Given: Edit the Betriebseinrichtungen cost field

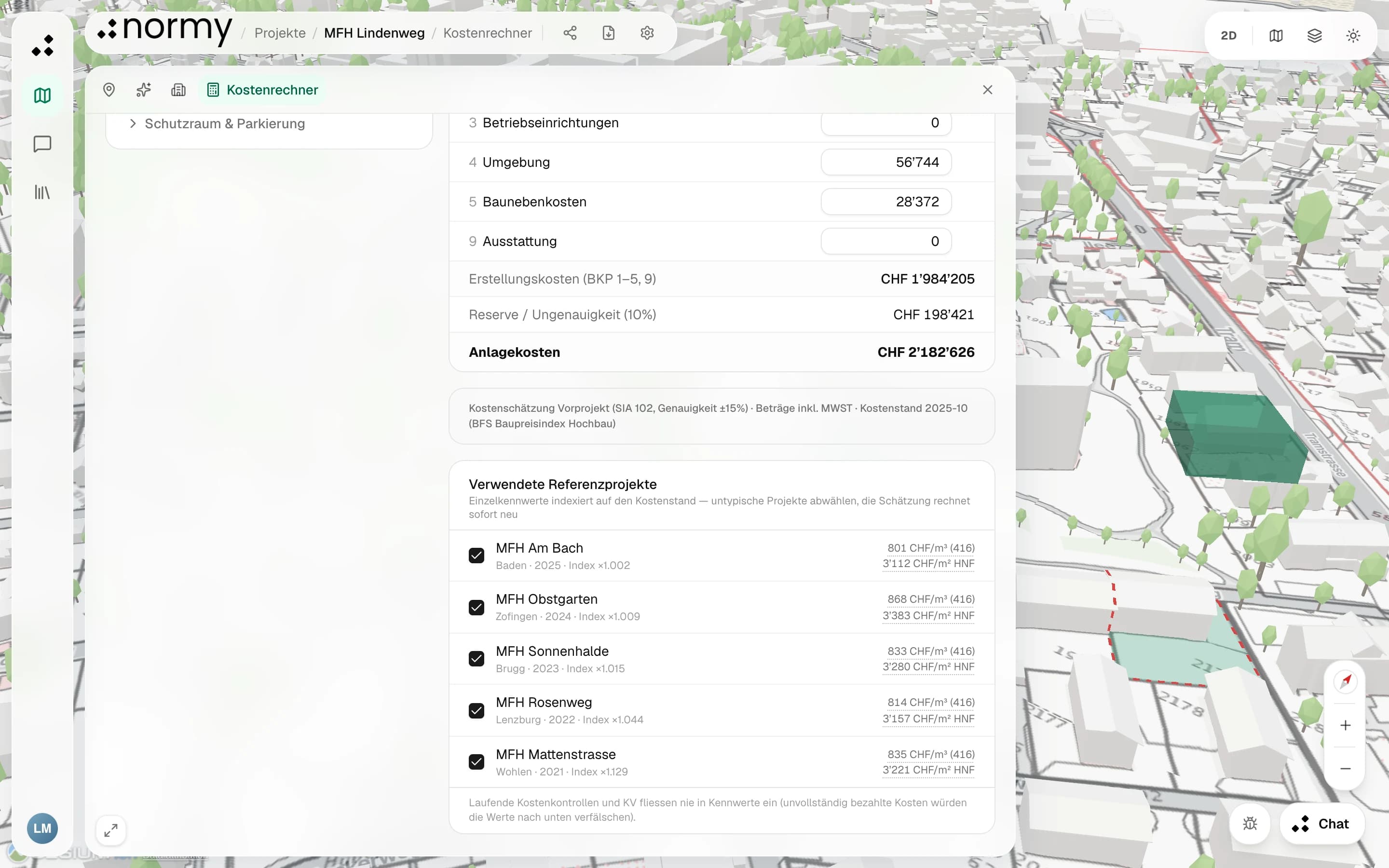Looking at the screenshot, I should coord(886,123).
